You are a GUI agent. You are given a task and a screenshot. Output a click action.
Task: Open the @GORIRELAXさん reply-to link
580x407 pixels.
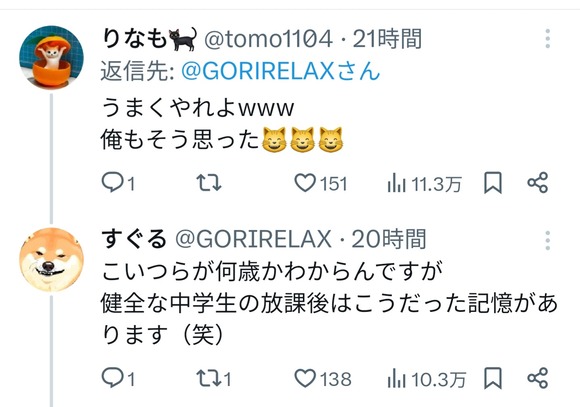pyautogui.click(x=281, y=71)
